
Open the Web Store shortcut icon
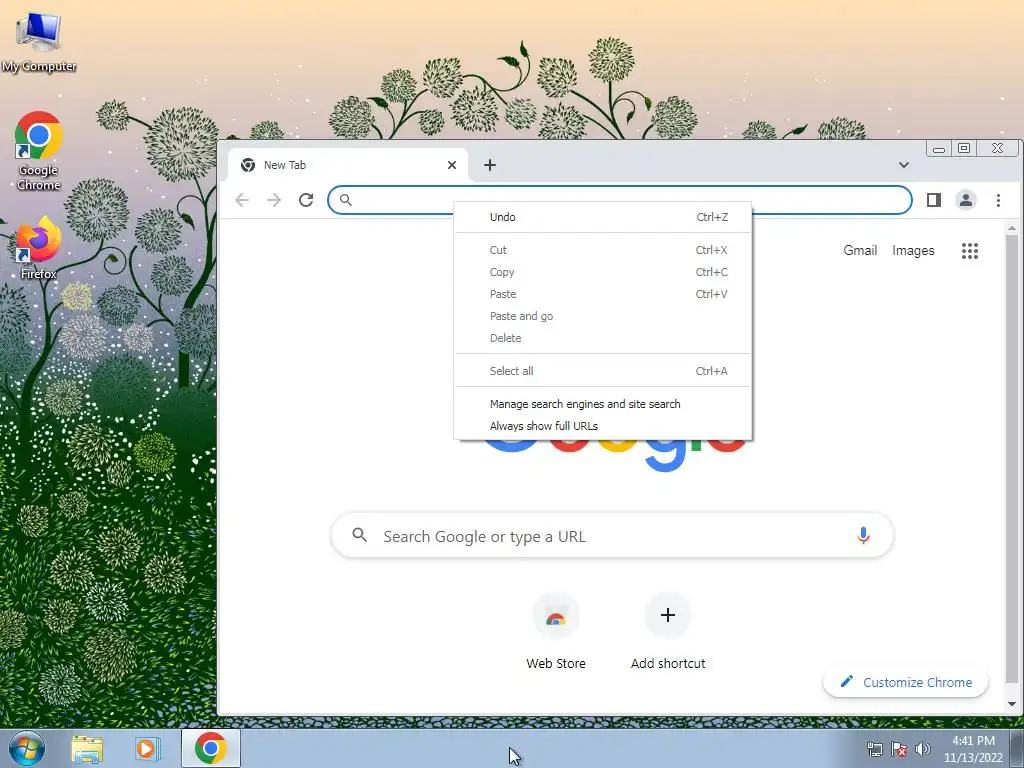coord(556,616)
